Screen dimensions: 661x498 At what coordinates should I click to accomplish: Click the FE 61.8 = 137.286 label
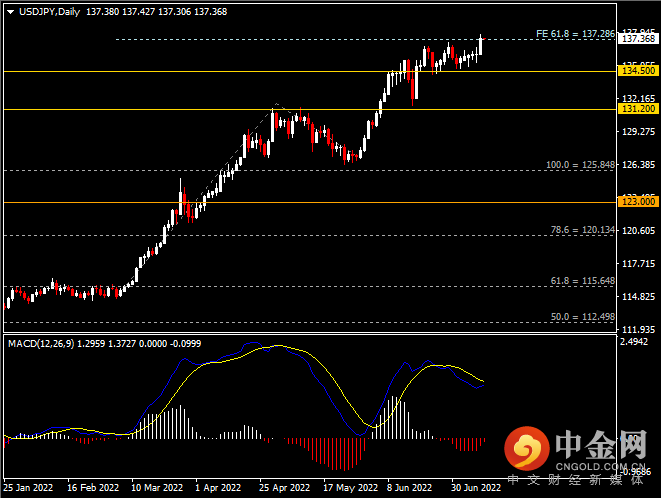point(575,34)
